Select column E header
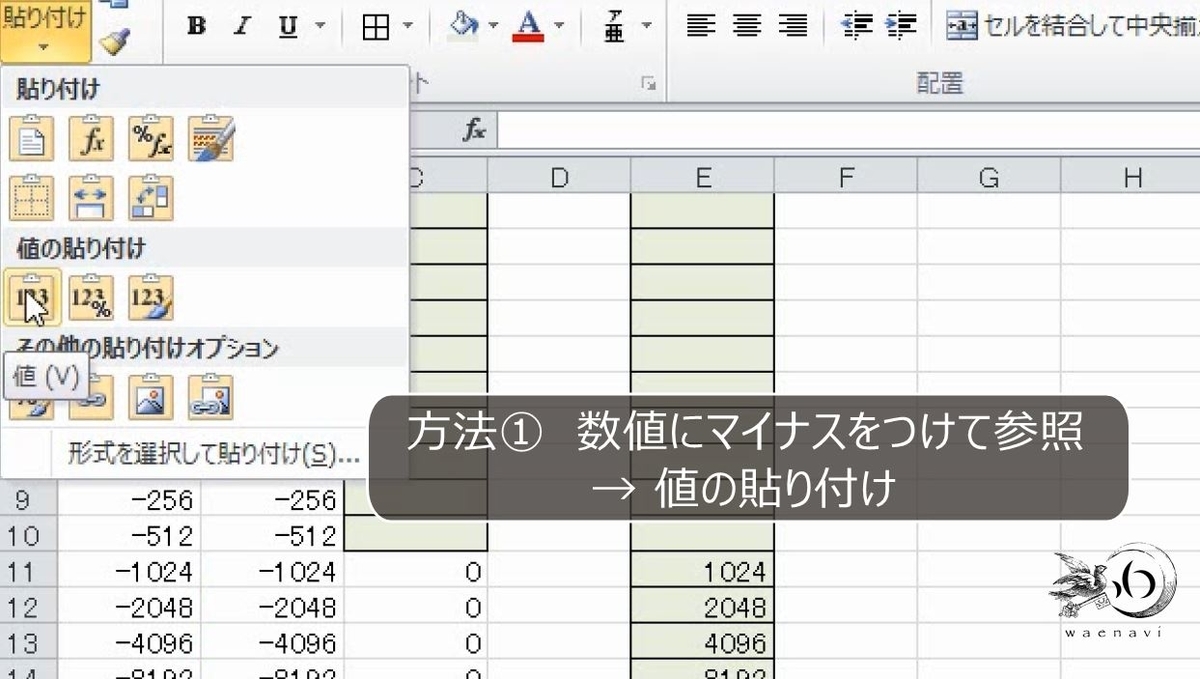Viewport: 1200px width, 679px height. click(x=703, y=178)
